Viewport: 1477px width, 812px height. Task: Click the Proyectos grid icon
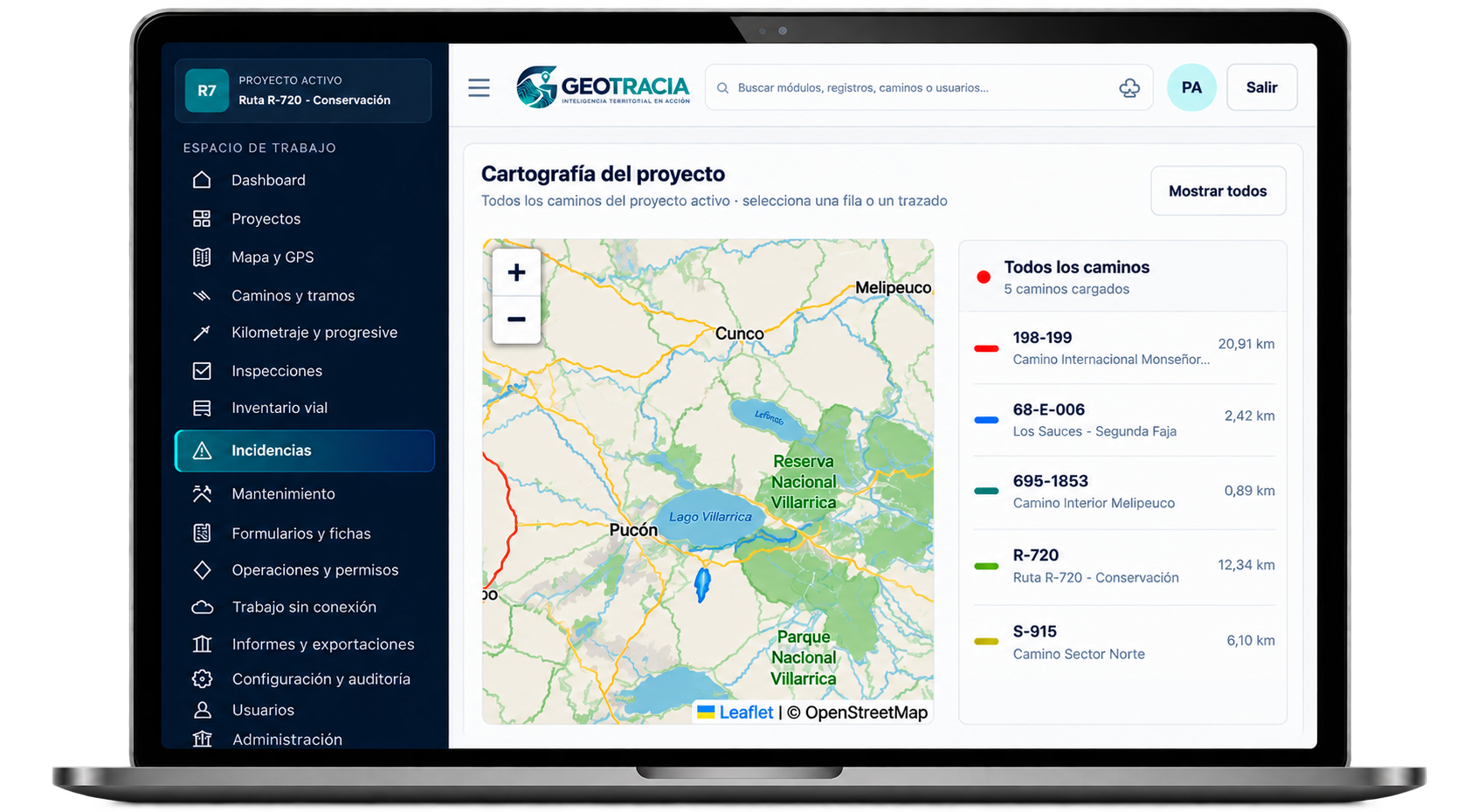coord(202,218)
